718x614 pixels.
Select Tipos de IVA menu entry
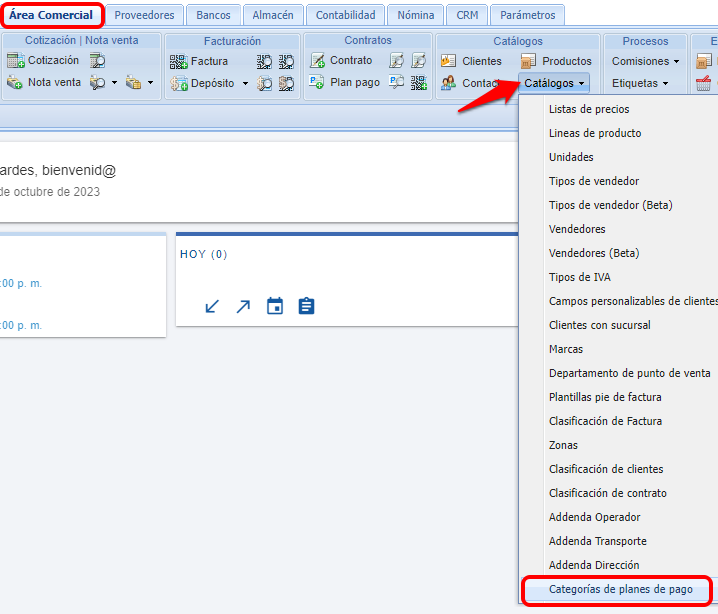pyautogui.click(x=579, y=277)
